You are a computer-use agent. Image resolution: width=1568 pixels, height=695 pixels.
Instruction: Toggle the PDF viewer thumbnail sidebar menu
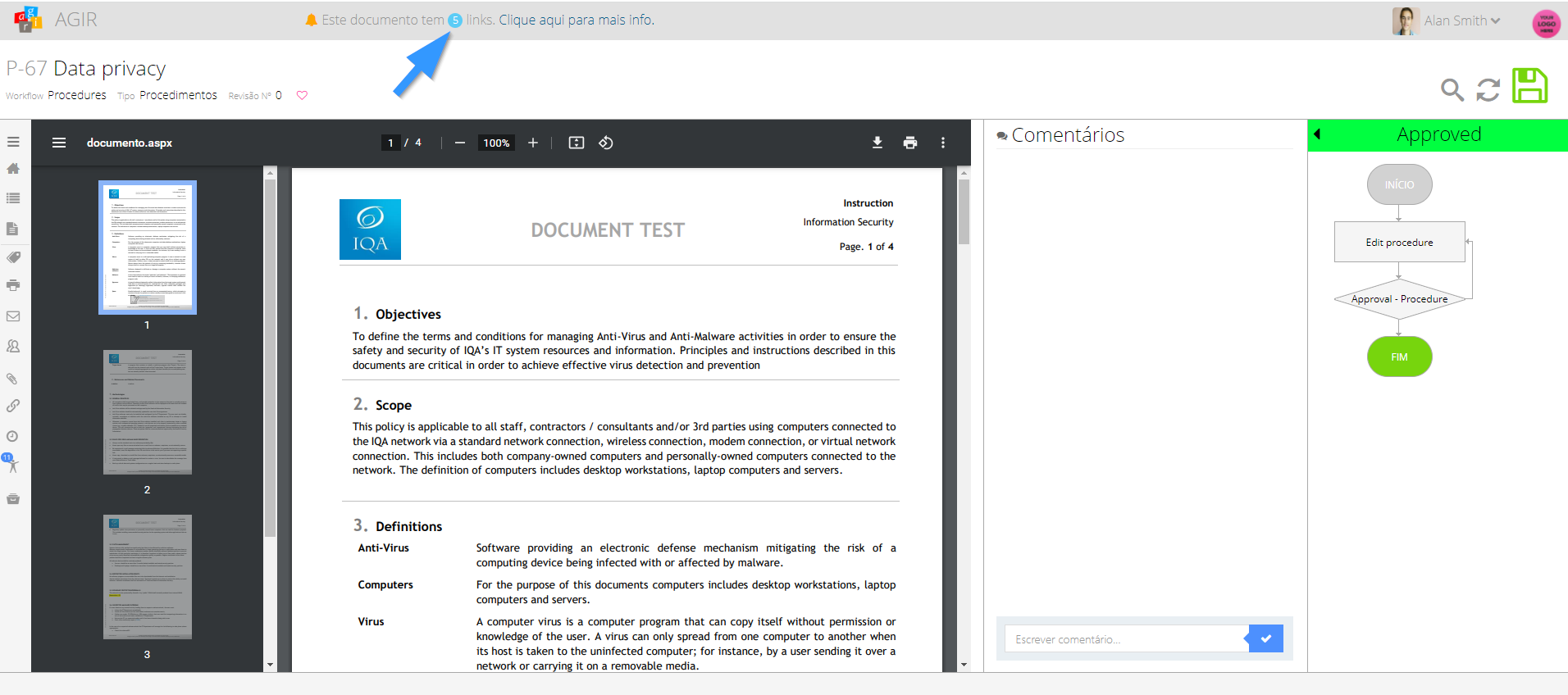point(59,143)
